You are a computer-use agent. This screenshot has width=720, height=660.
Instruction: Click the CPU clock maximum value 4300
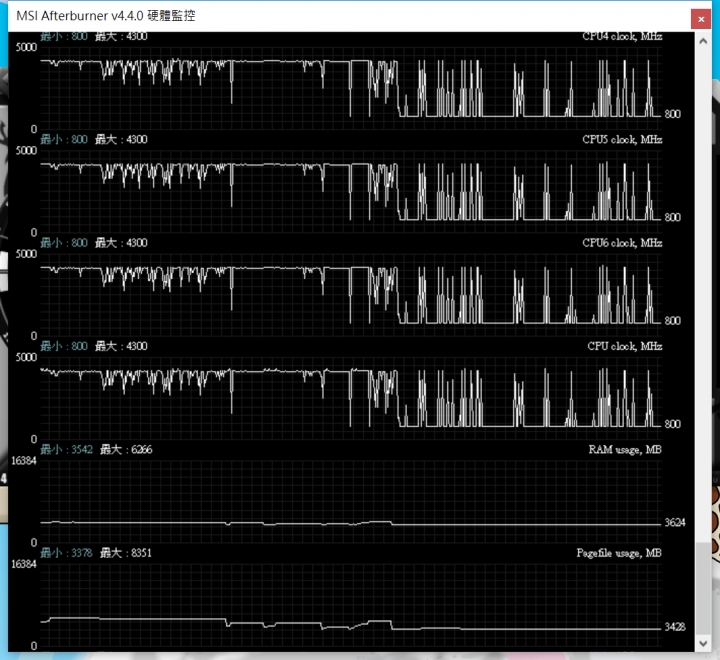pos(136,346)
